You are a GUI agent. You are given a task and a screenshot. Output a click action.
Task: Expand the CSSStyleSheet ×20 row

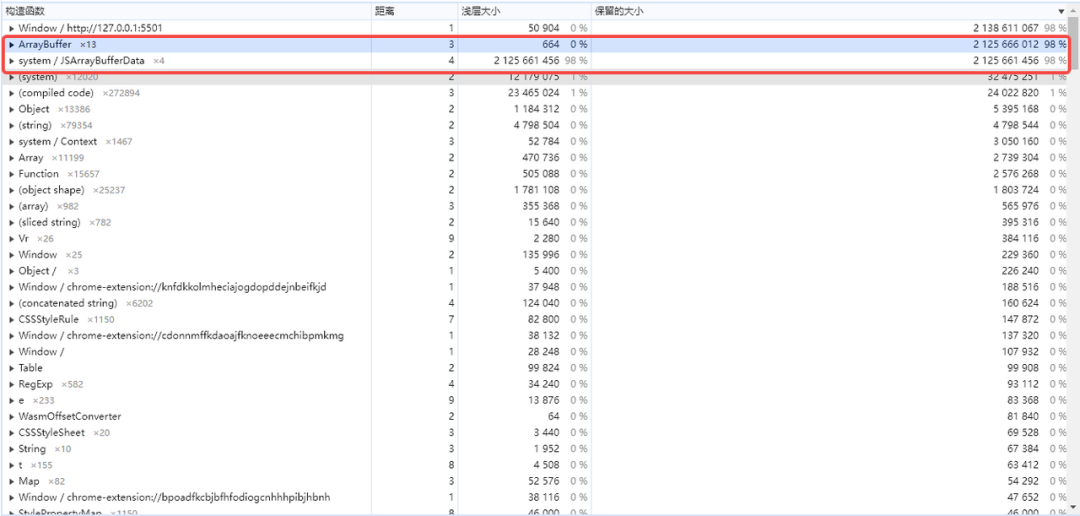12,433
